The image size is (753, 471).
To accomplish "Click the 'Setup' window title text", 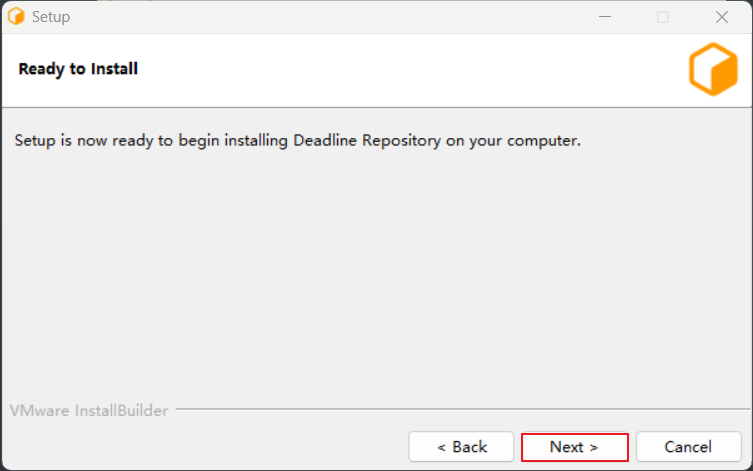I will (51, 17).
